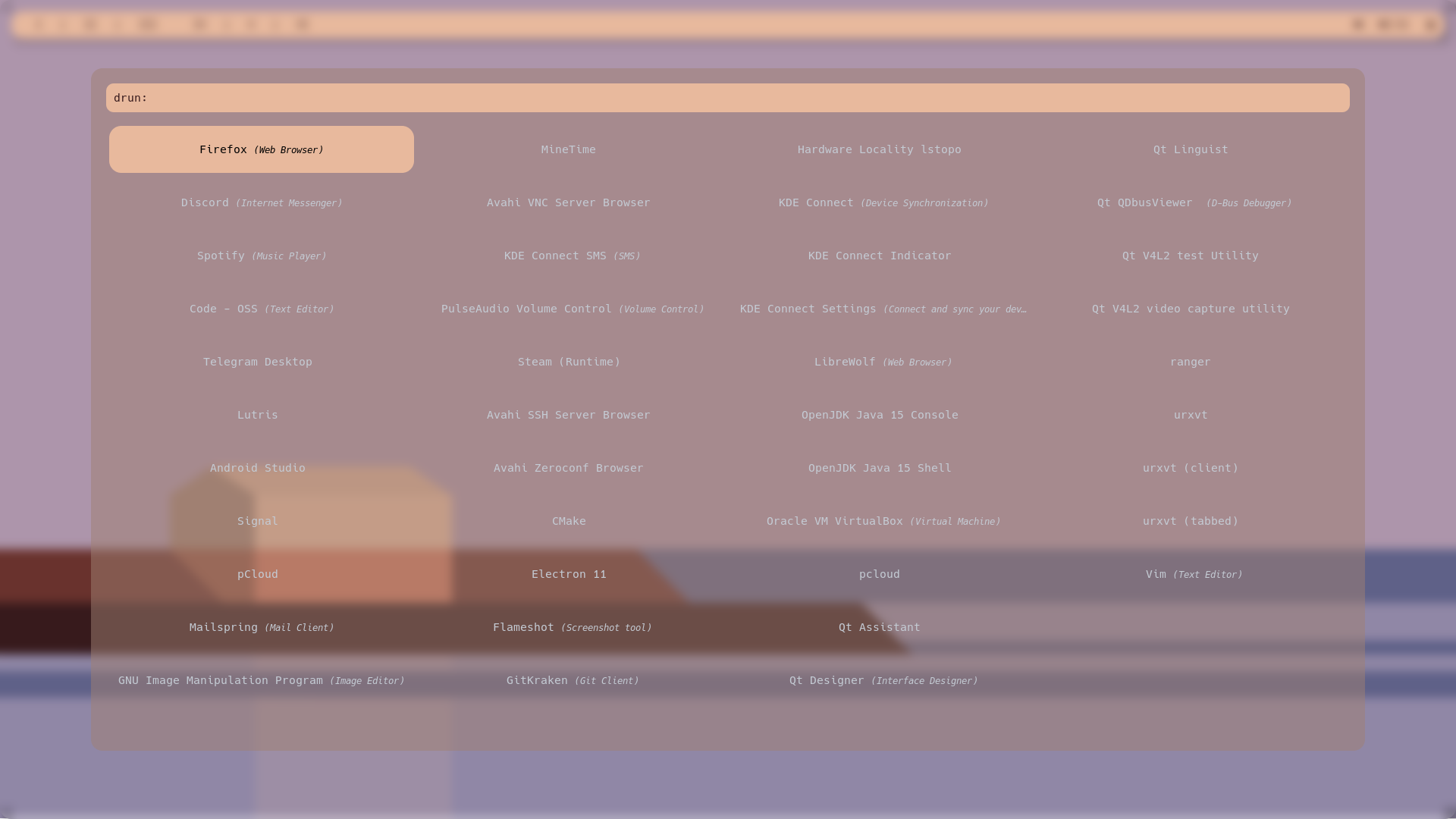Image resolution: width=1456 pixels, height=819 pixels.
Task: Launch Flameshot Screenshot tool
Action: [572, 627]
